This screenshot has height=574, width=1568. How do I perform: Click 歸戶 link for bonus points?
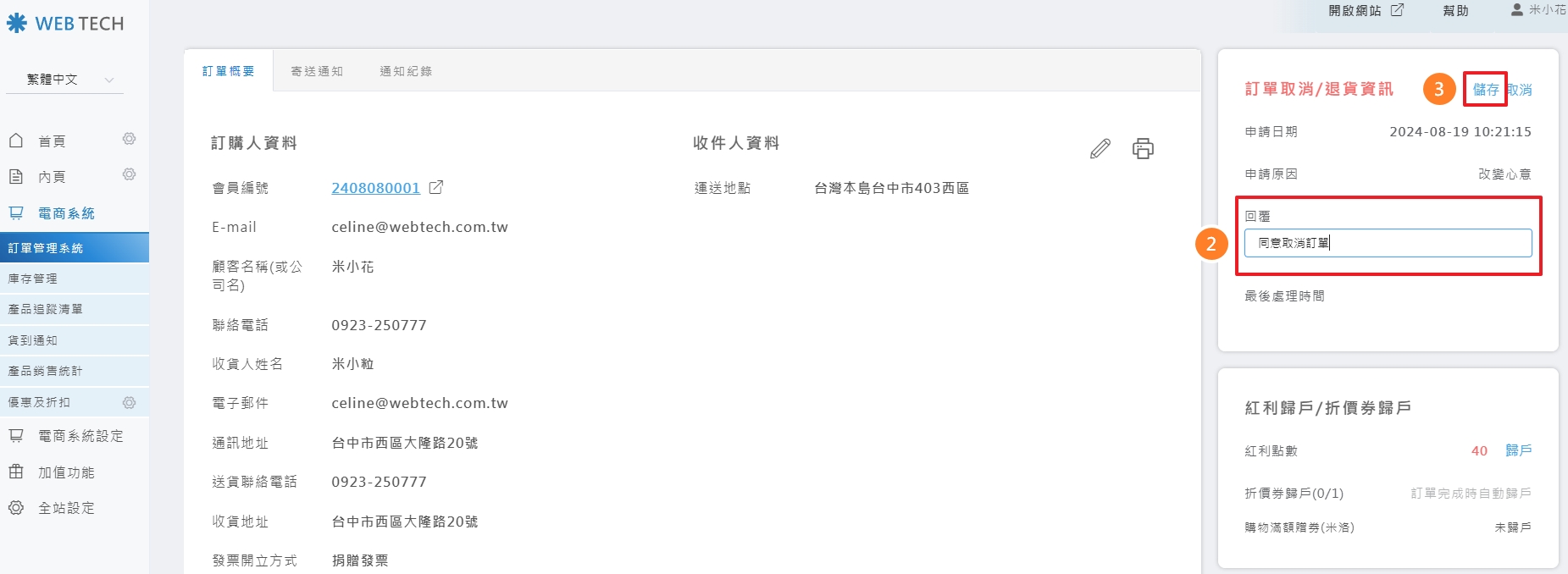[x=1518, y=450]
